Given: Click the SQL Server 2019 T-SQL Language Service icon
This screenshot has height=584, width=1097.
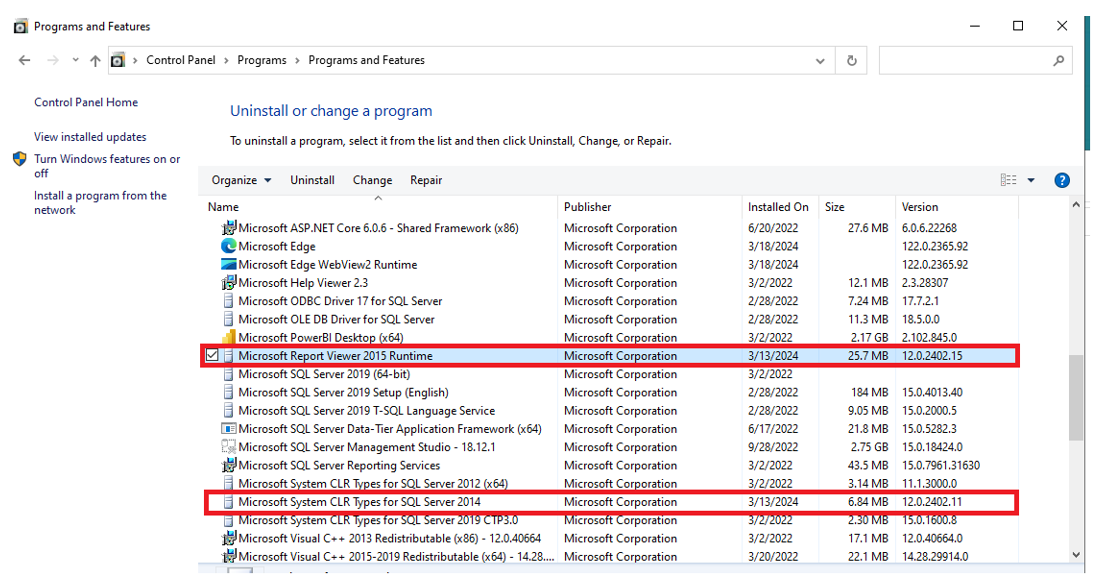Looking at the screenshot, I should (229, 411).
